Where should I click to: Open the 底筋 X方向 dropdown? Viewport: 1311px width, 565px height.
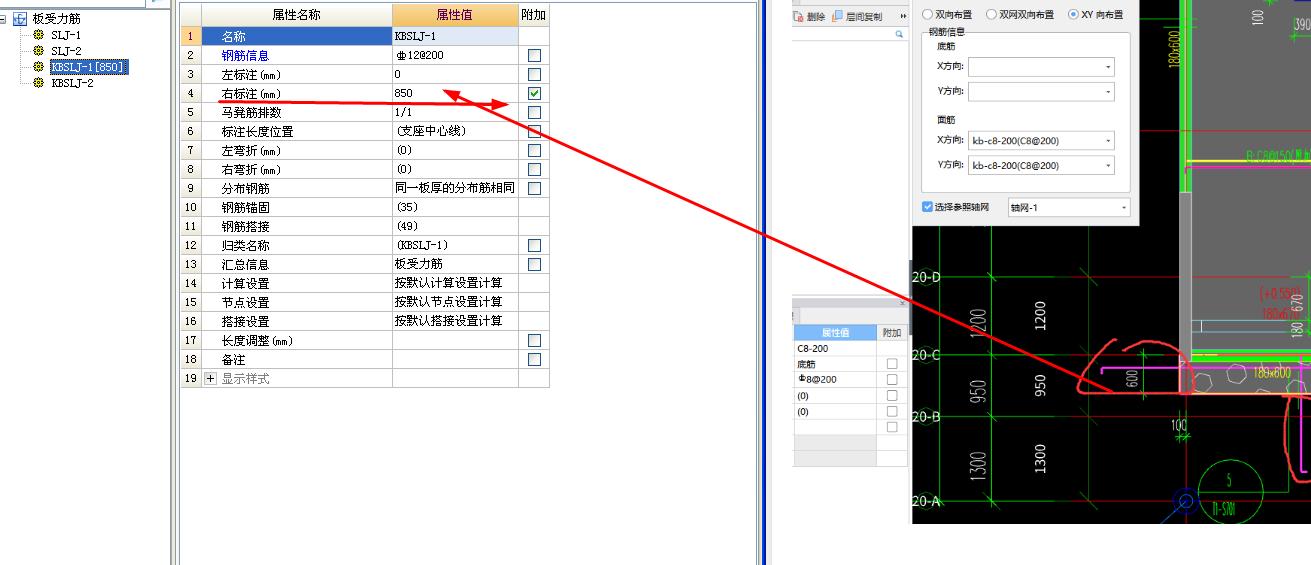1108,67
